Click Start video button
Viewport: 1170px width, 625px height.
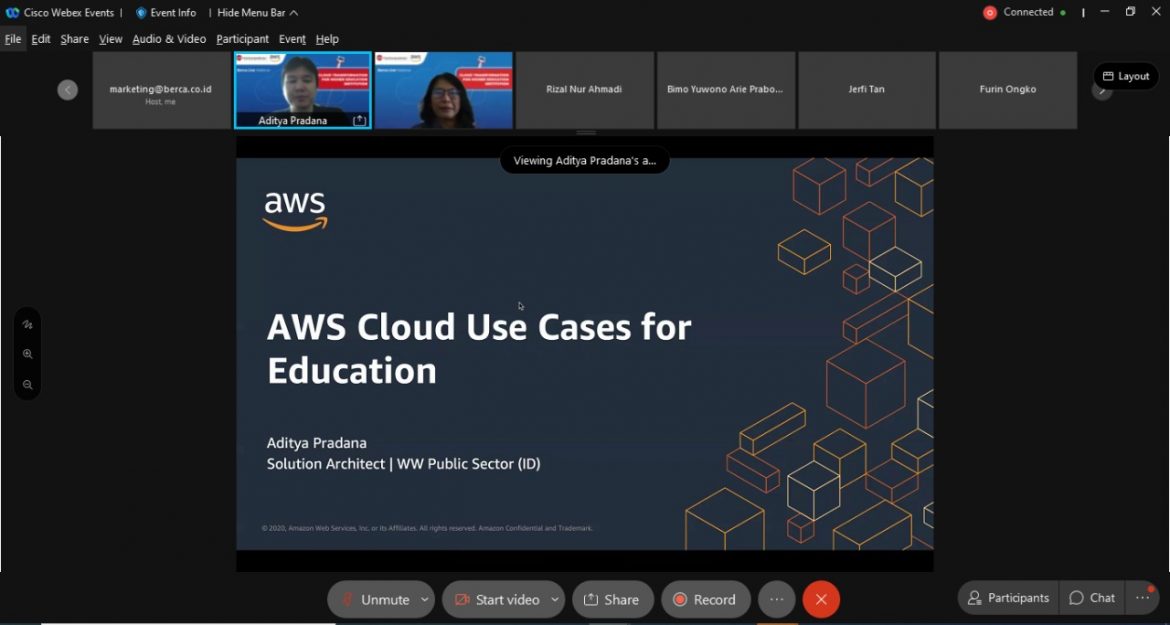497,600
